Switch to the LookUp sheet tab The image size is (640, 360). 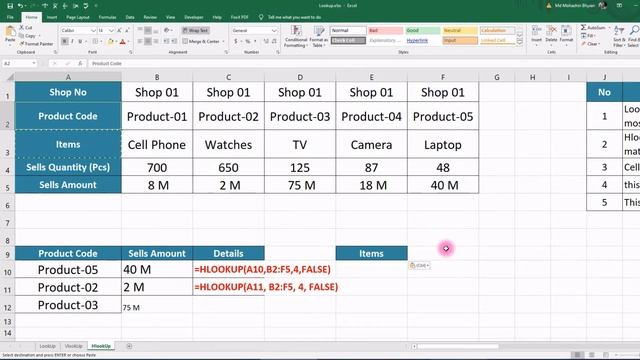point(47,346)
